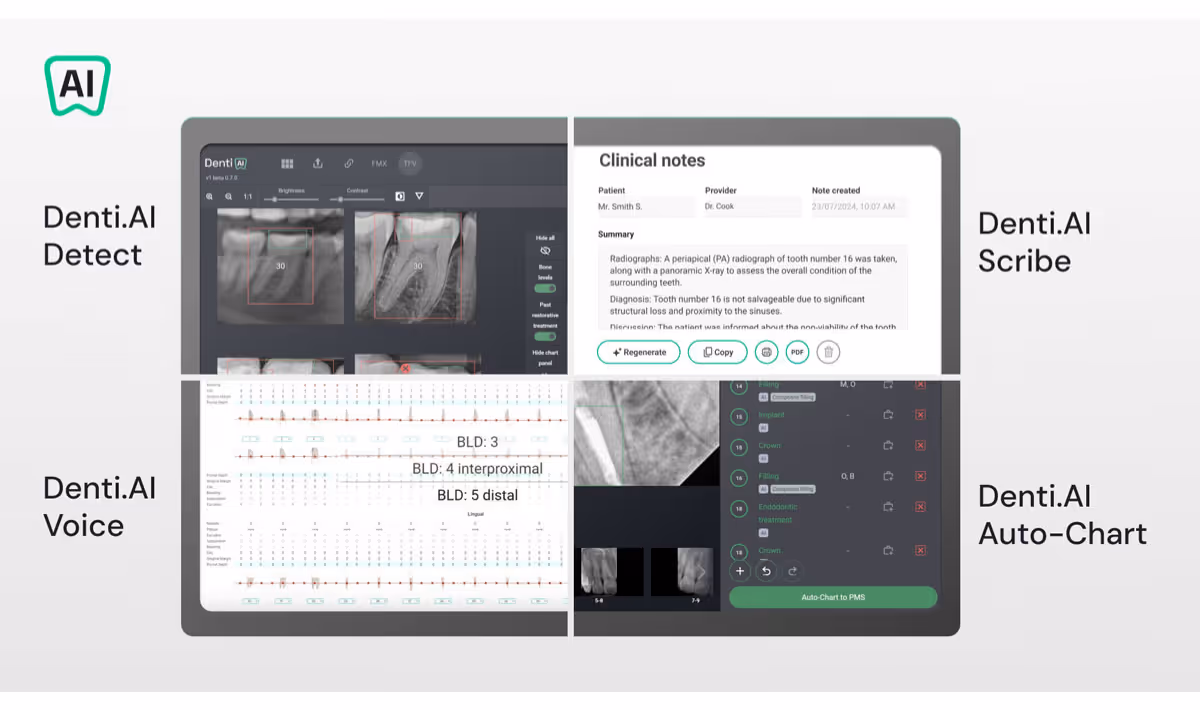Click the Denti.AI Scribe caption

click(x=1034, y=242)
